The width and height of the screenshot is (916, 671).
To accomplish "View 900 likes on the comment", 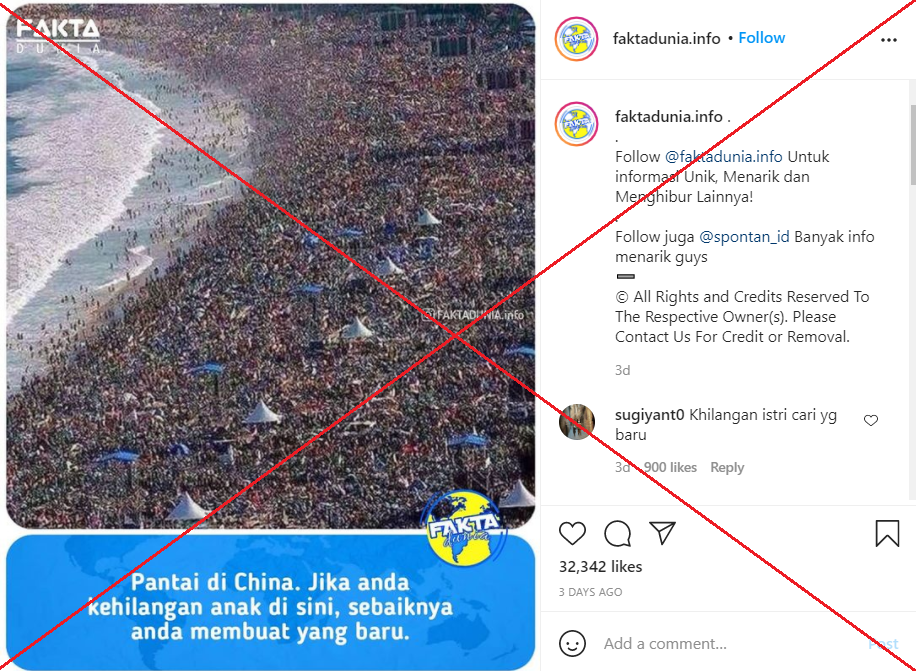I will click(670, 467).
